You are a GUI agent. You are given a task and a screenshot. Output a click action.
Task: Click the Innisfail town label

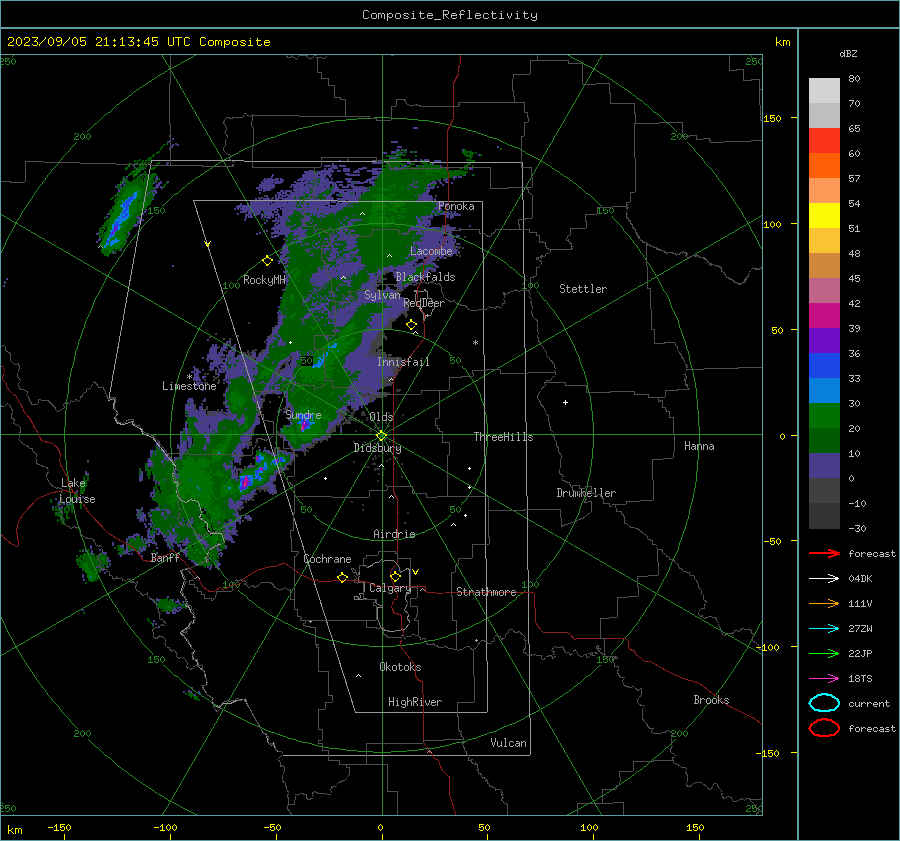(x=404, y=362)
